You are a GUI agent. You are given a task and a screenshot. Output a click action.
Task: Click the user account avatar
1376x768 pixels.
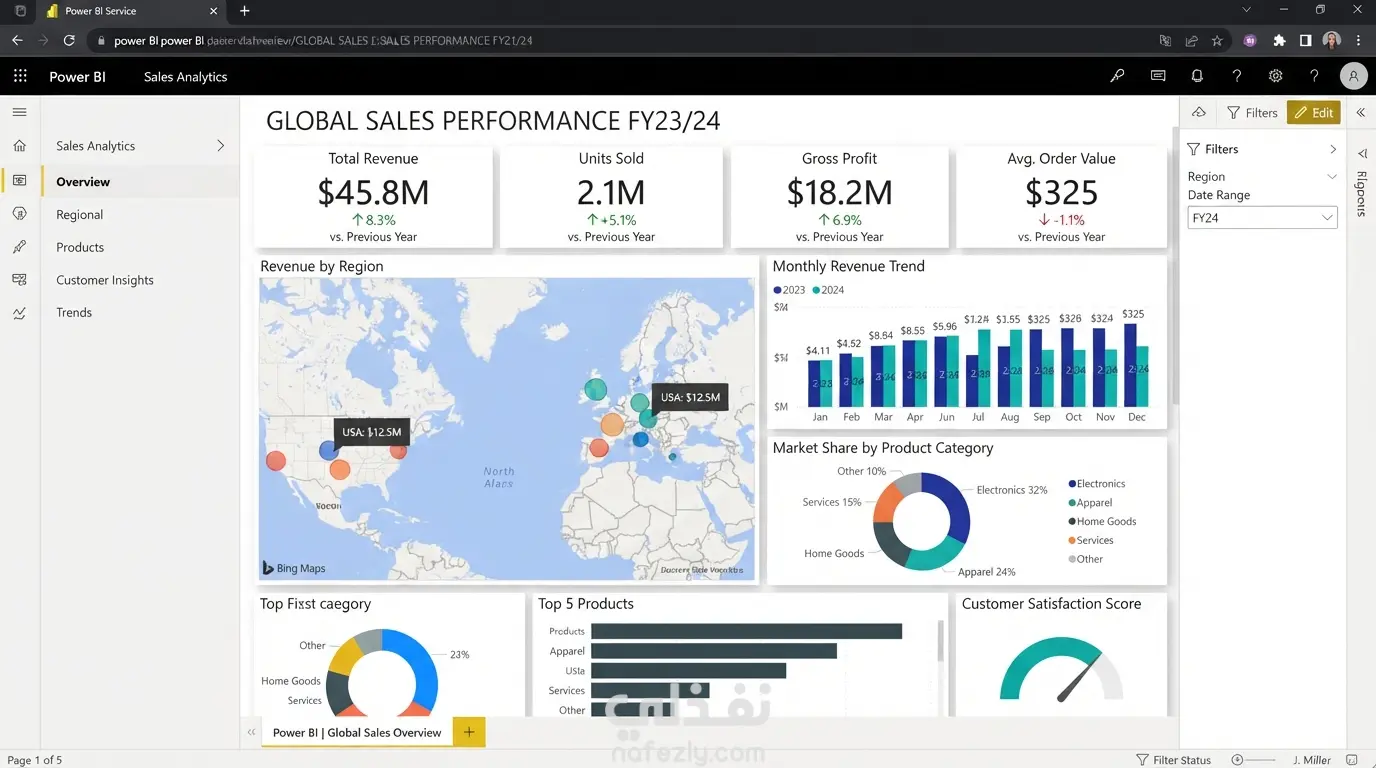click(1353, 76)
